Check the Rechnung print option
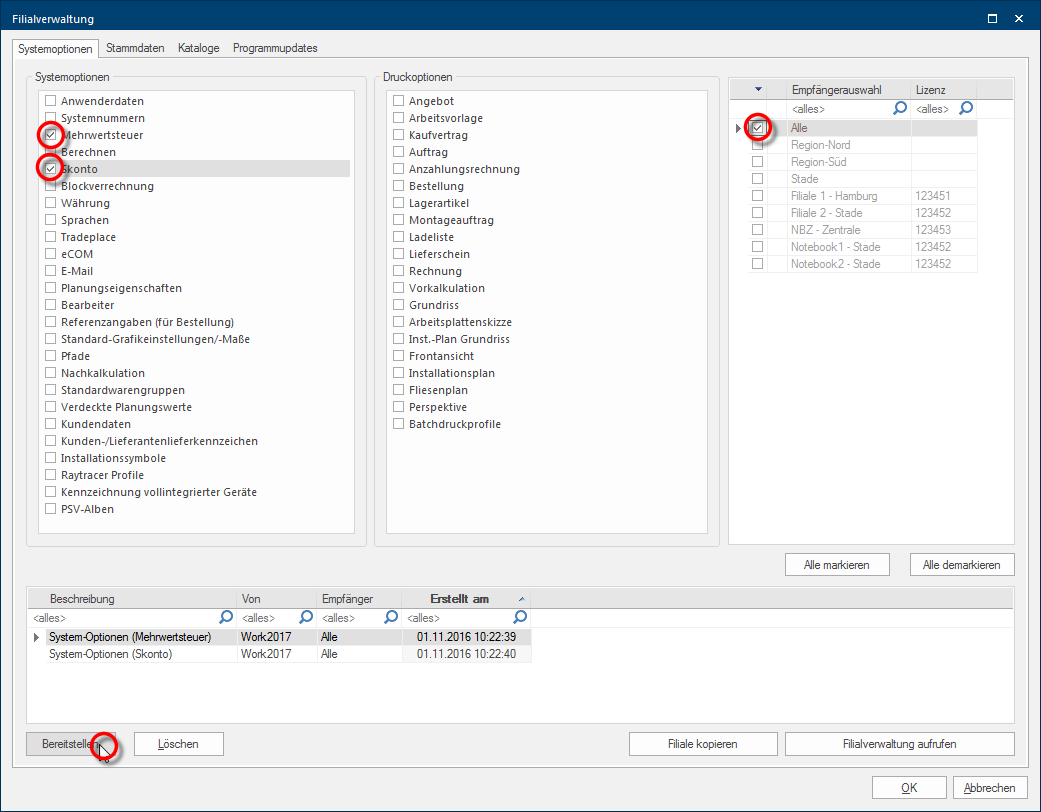Screen dimensions: 1041x812 [399, 271]
